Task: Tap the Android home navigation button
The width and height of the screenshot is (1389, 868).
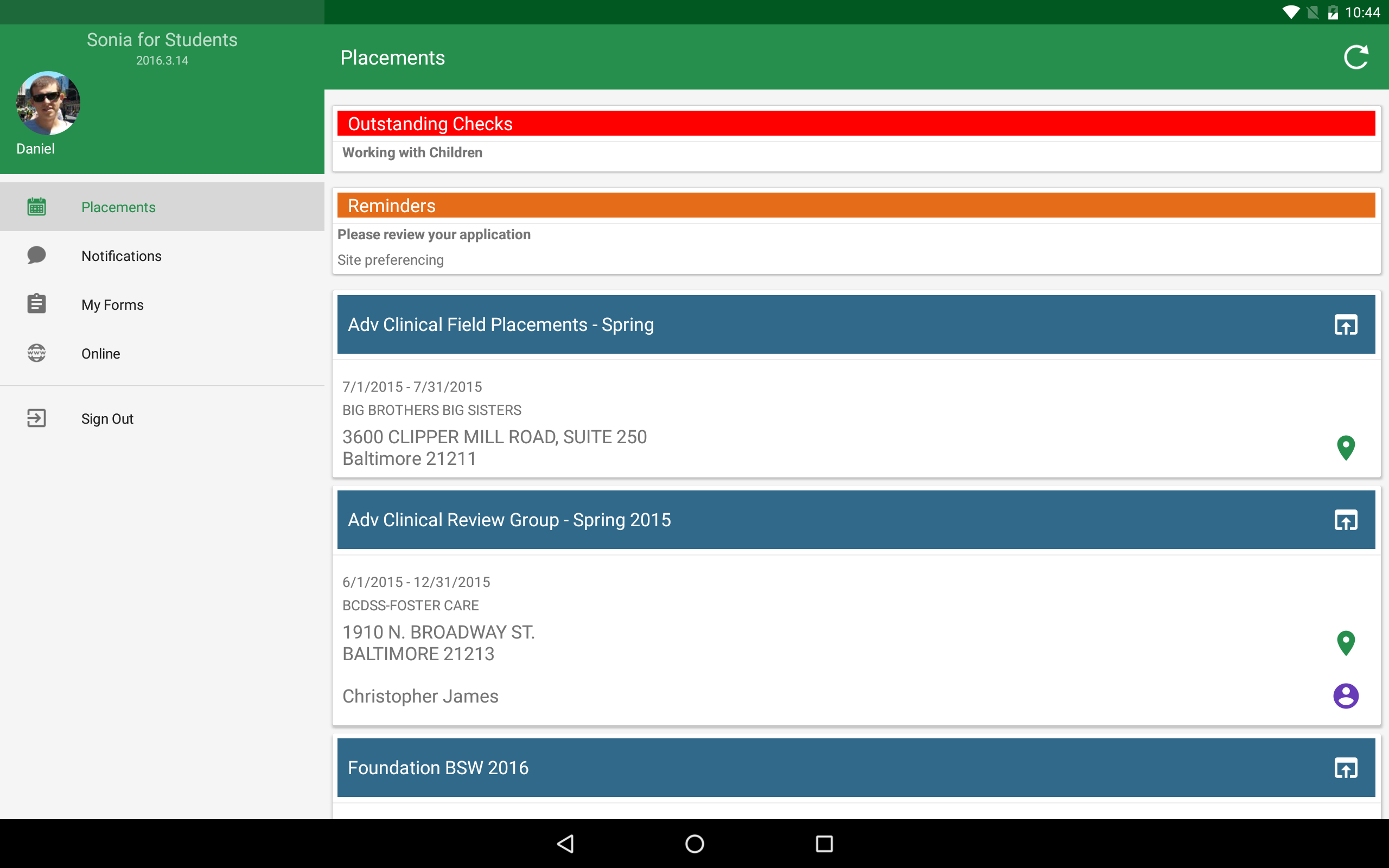Action: click(694, 844)
